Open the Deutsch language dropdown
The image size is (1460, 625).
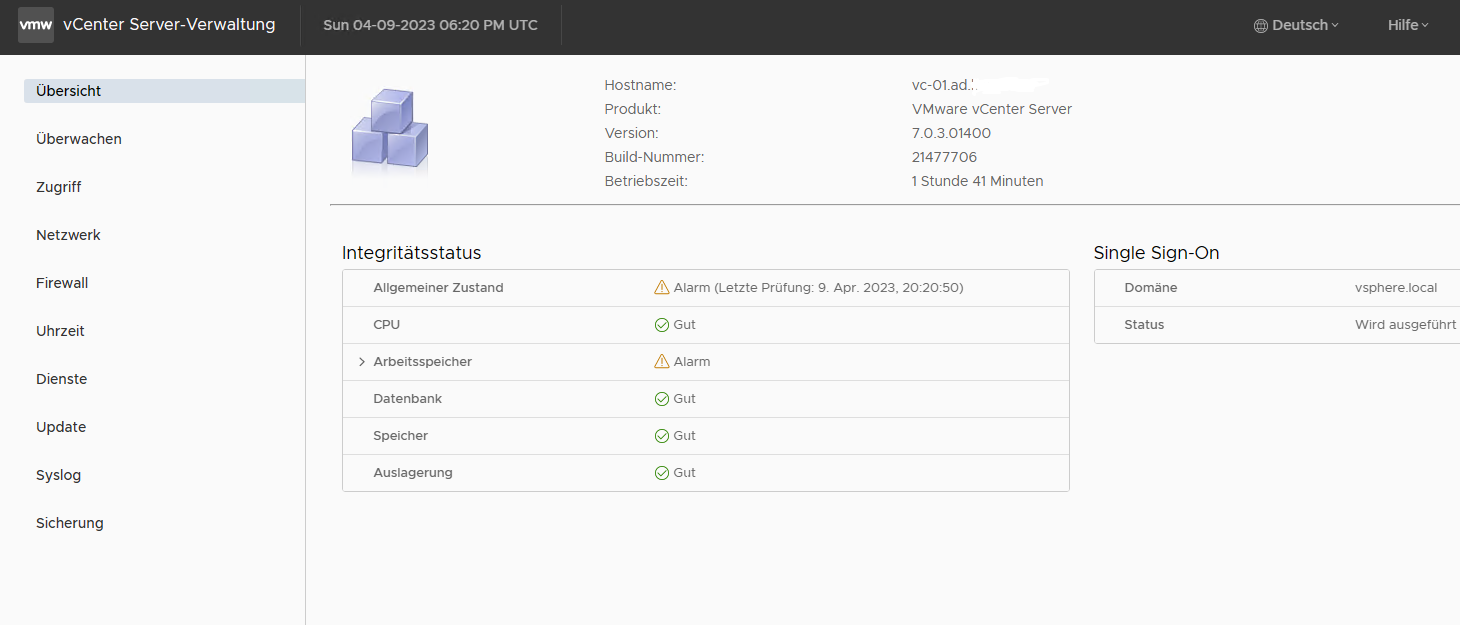pos(1300,25)
